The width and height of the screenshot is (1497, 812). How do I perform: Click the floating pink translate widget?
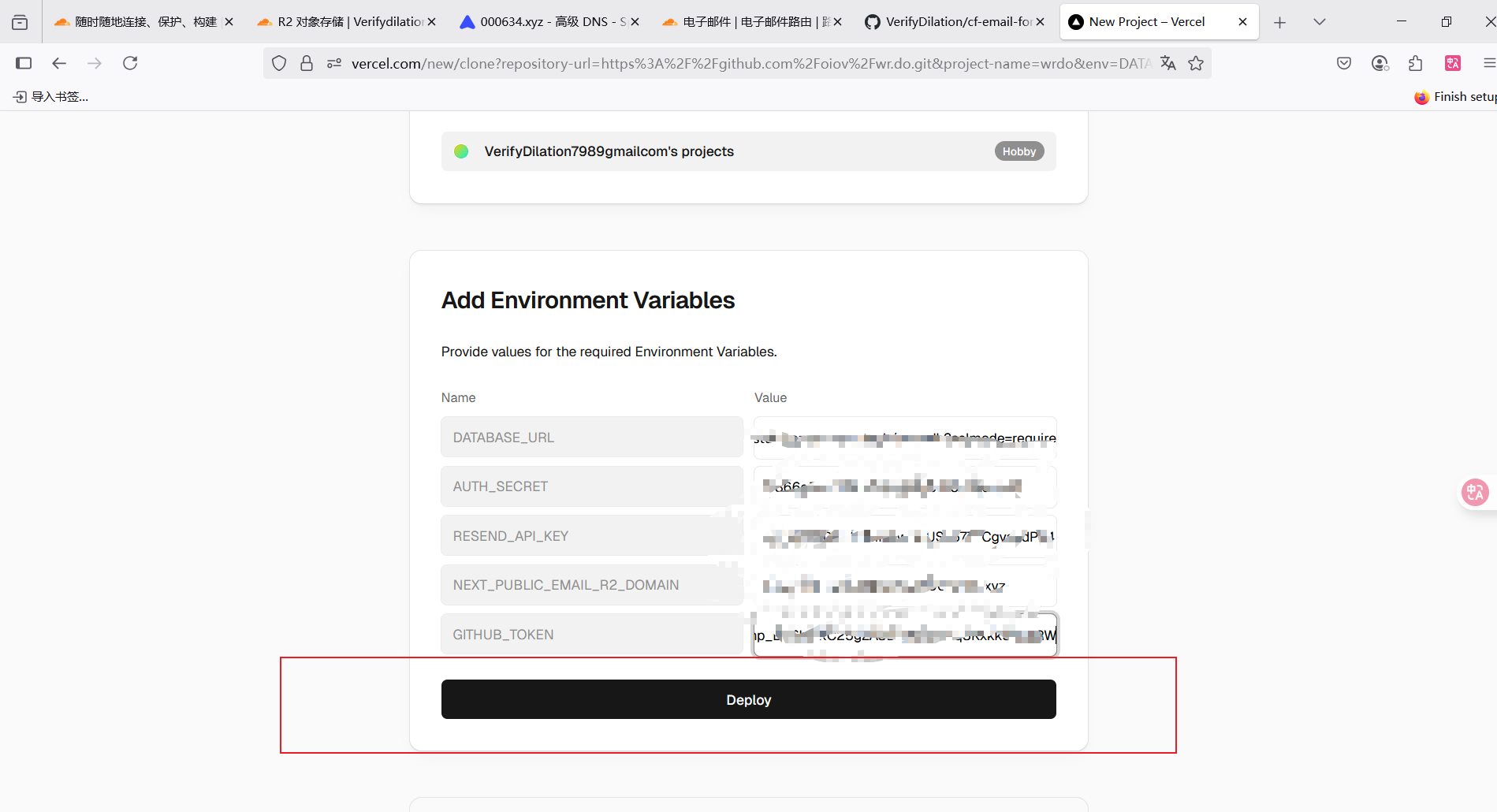click(1475, 493)
